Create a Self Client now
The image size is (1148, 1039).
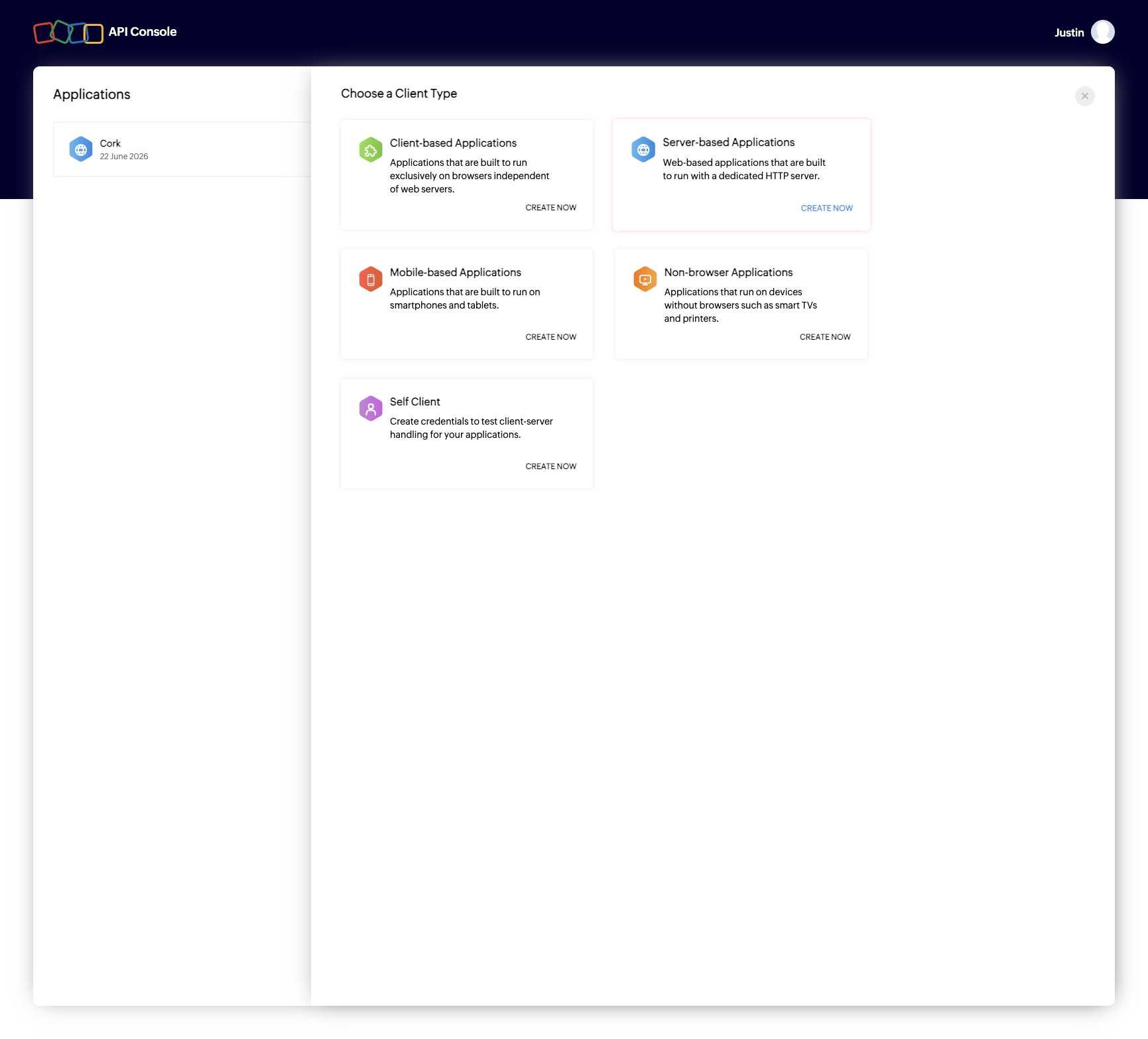coord(550,466)
